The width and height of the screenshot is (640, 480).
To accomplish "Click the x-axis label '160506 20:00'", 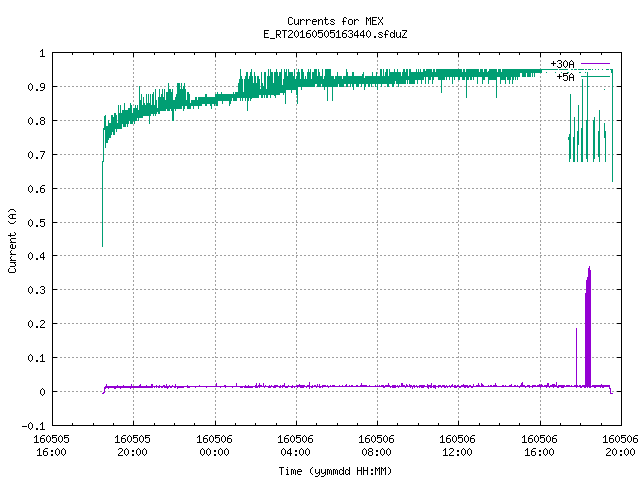I will 620,445.
